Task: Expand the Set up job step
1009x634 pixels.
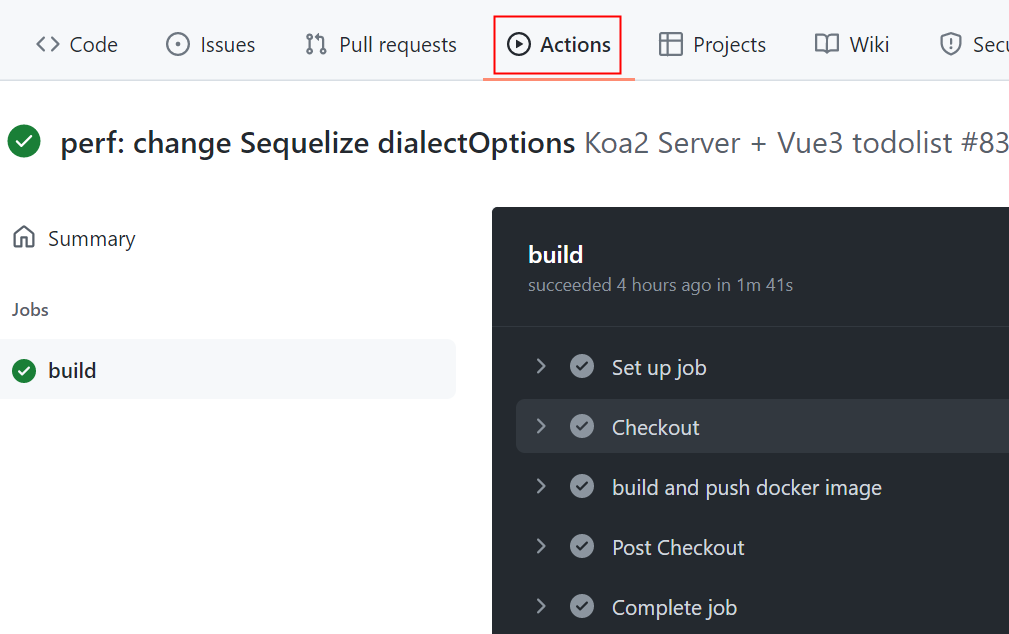Action: click(541, 367)
